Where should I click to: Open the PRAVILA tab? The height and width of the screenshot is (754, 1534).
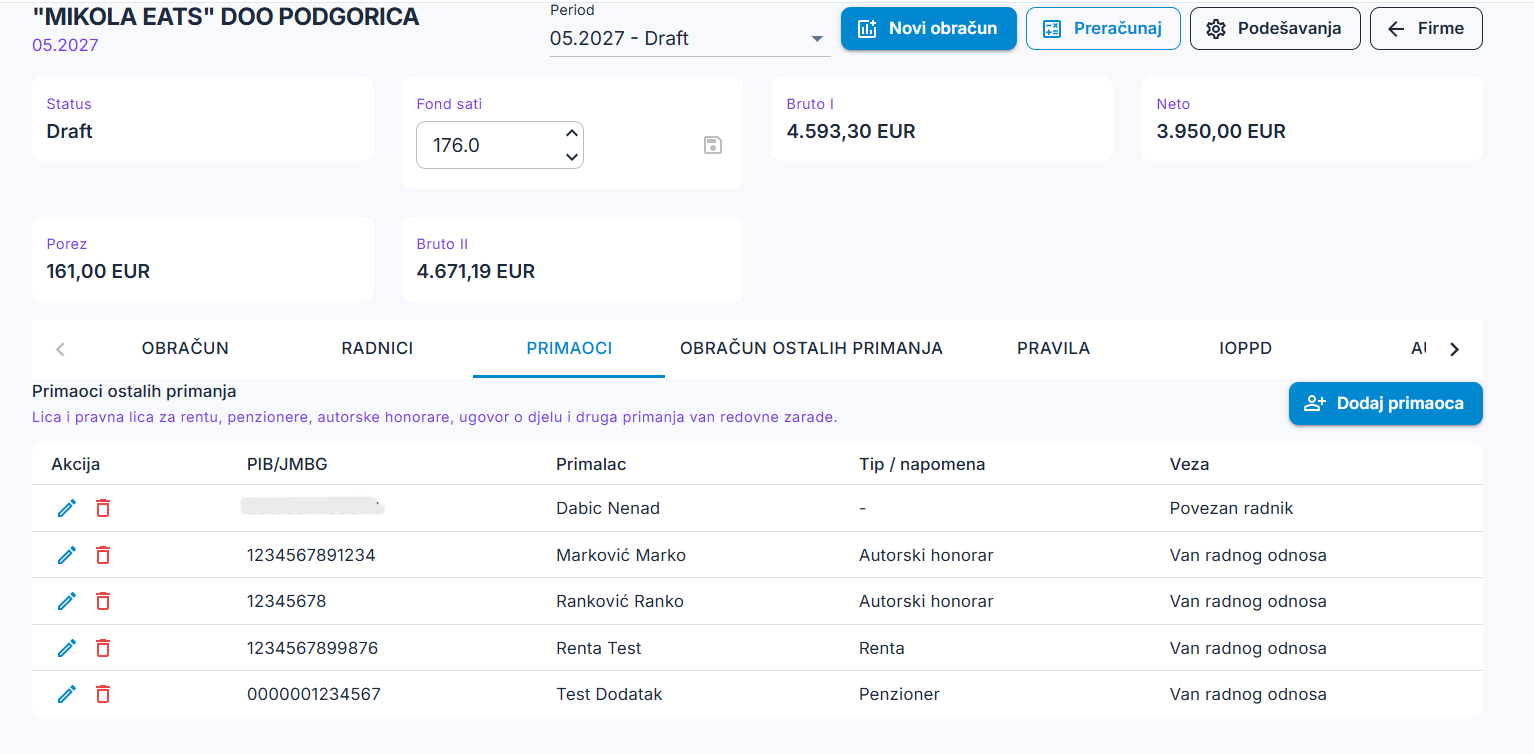tap(1053, 348)
